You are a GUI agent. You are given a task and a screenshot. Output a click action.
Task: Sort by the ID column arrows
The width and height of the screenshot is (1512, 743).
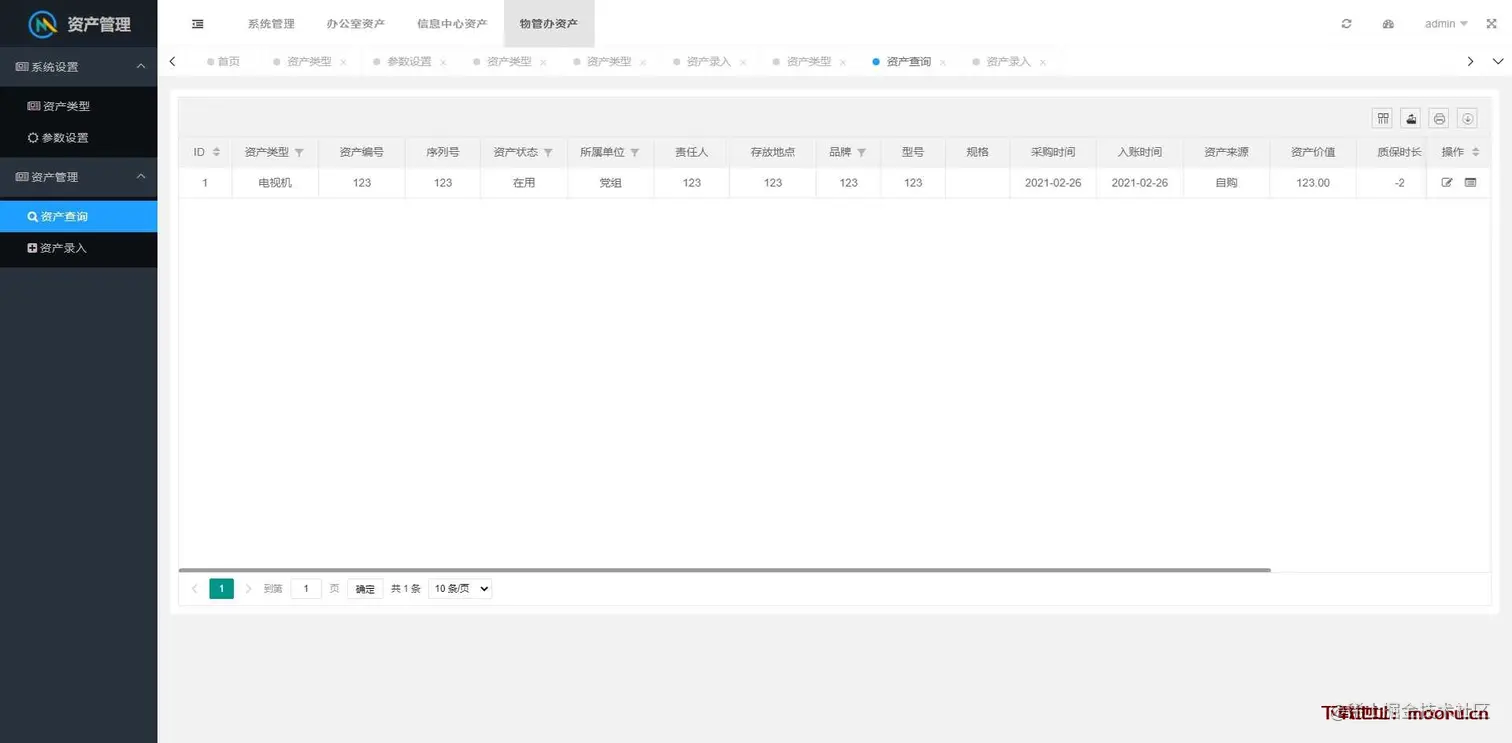(x=216, y=152)
